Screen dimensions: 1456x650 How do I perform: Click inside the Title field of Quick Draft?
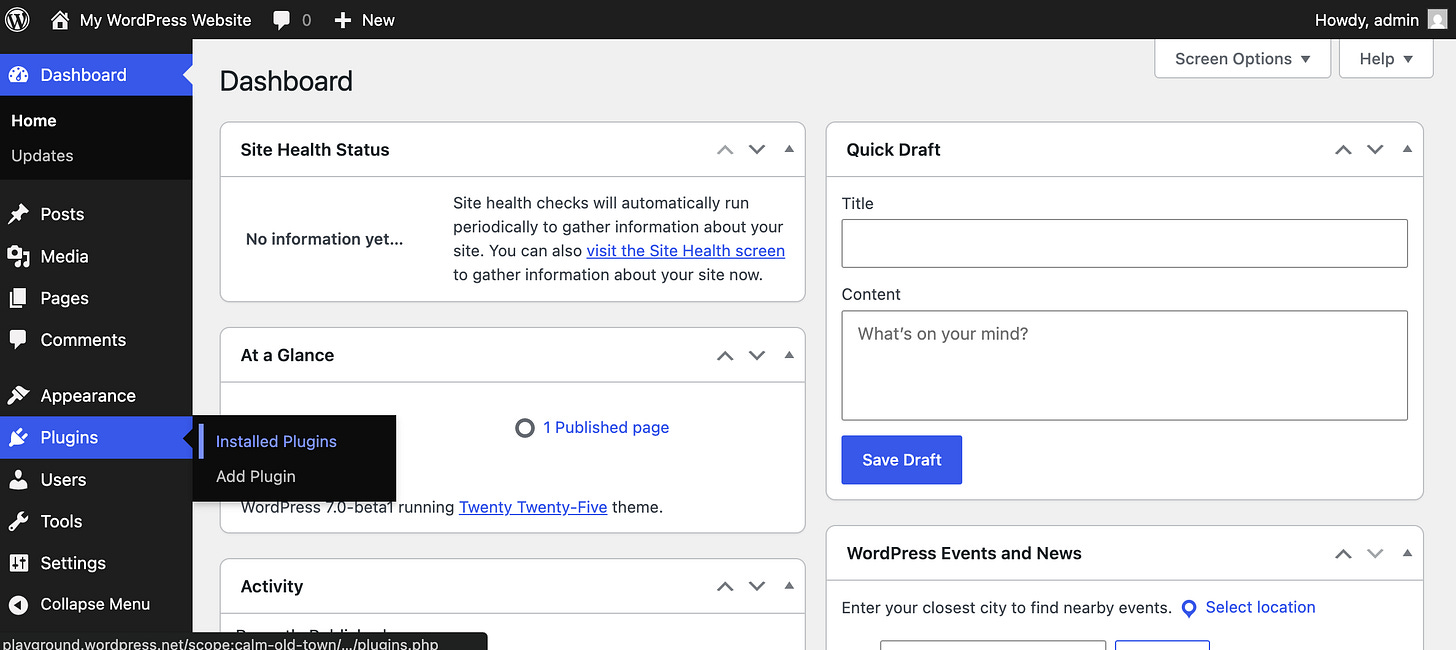[1124, 243]
